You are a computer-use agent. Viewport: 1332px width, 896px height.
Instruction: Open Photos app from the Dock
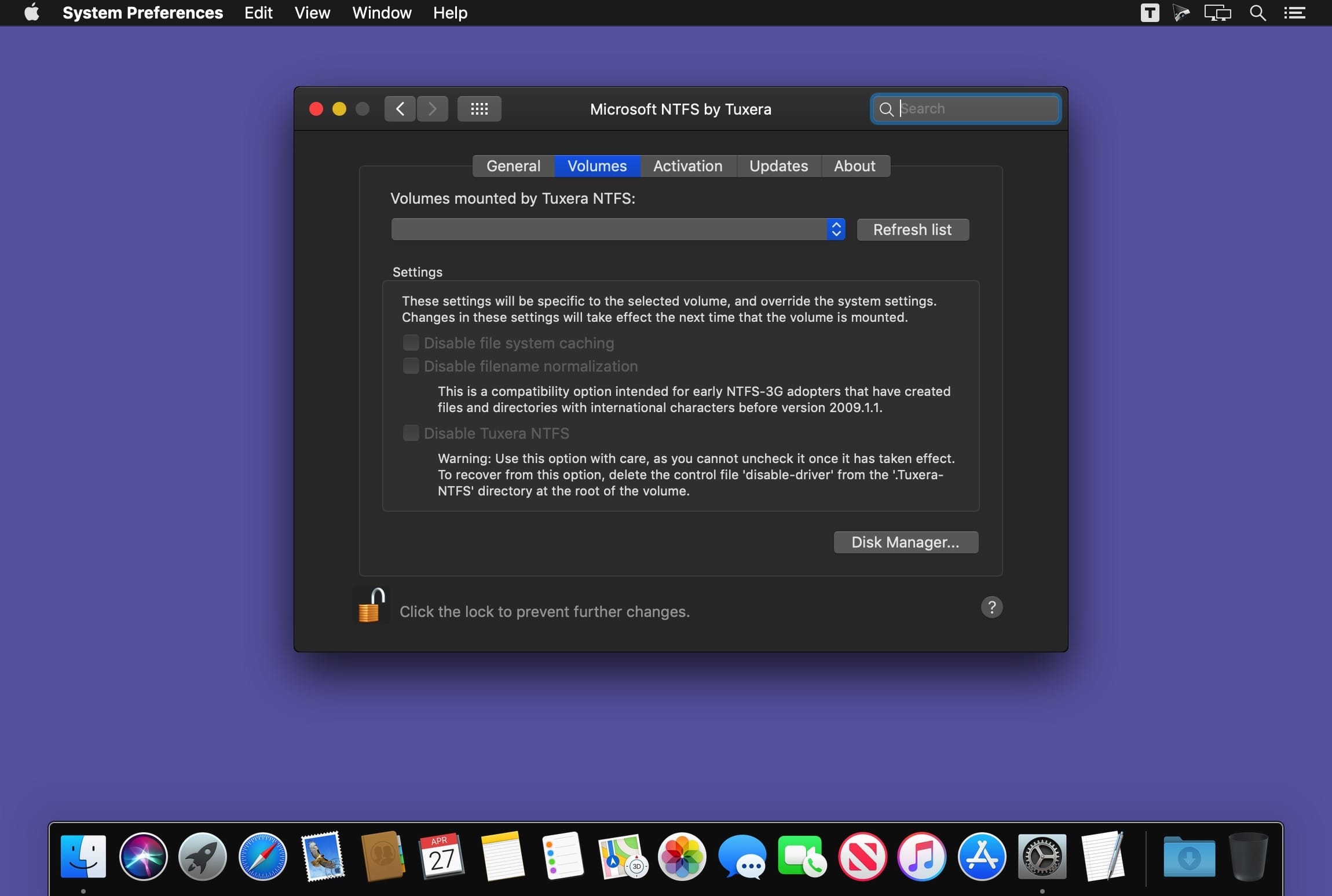pos(681,856)
